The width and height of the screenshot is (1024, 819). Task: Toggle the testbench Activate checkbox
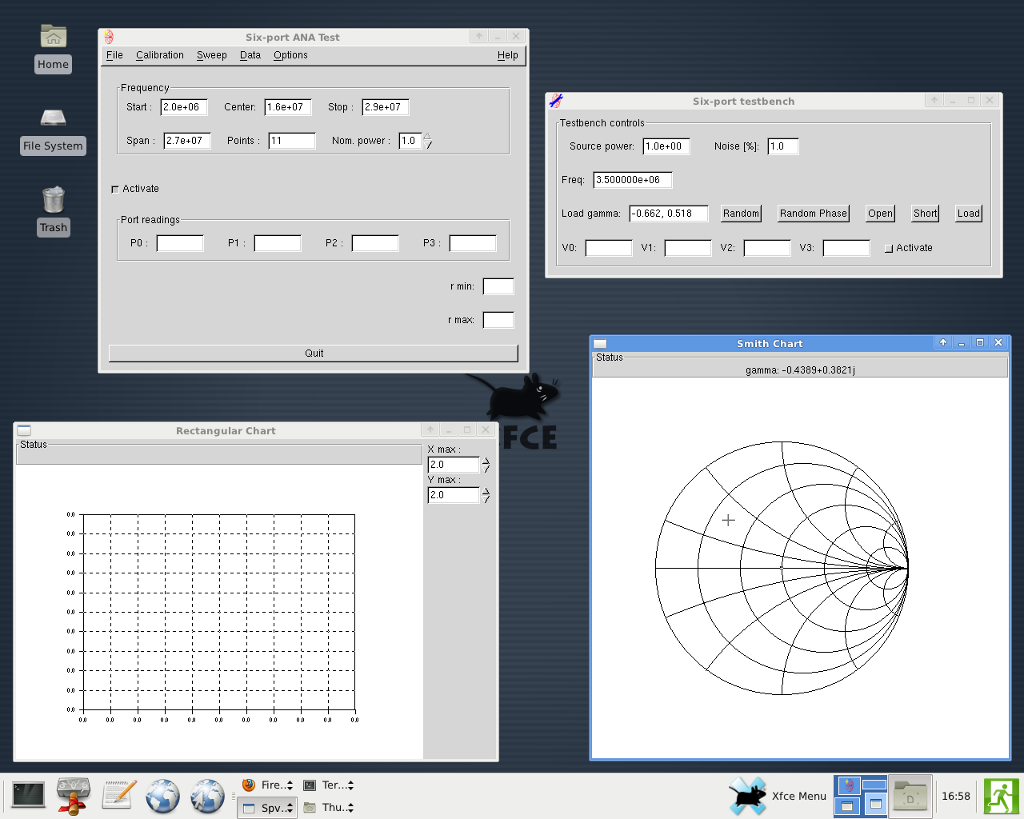889,248
